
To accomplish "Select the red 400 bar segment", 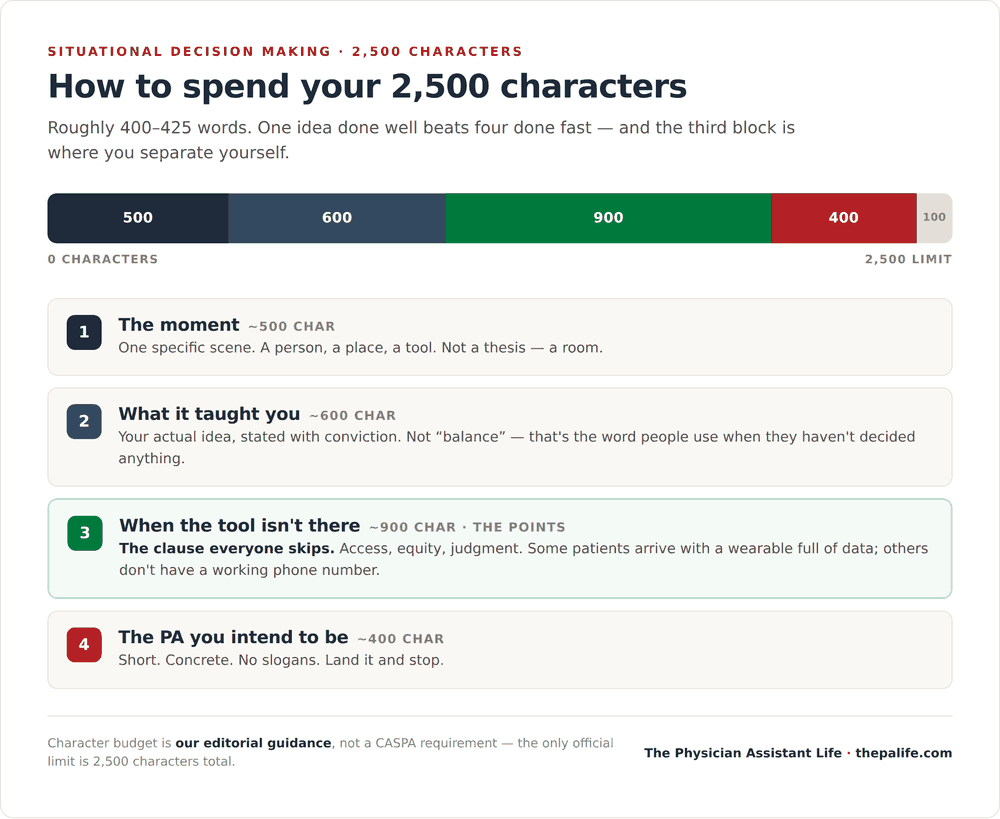I will pos(844,218).
